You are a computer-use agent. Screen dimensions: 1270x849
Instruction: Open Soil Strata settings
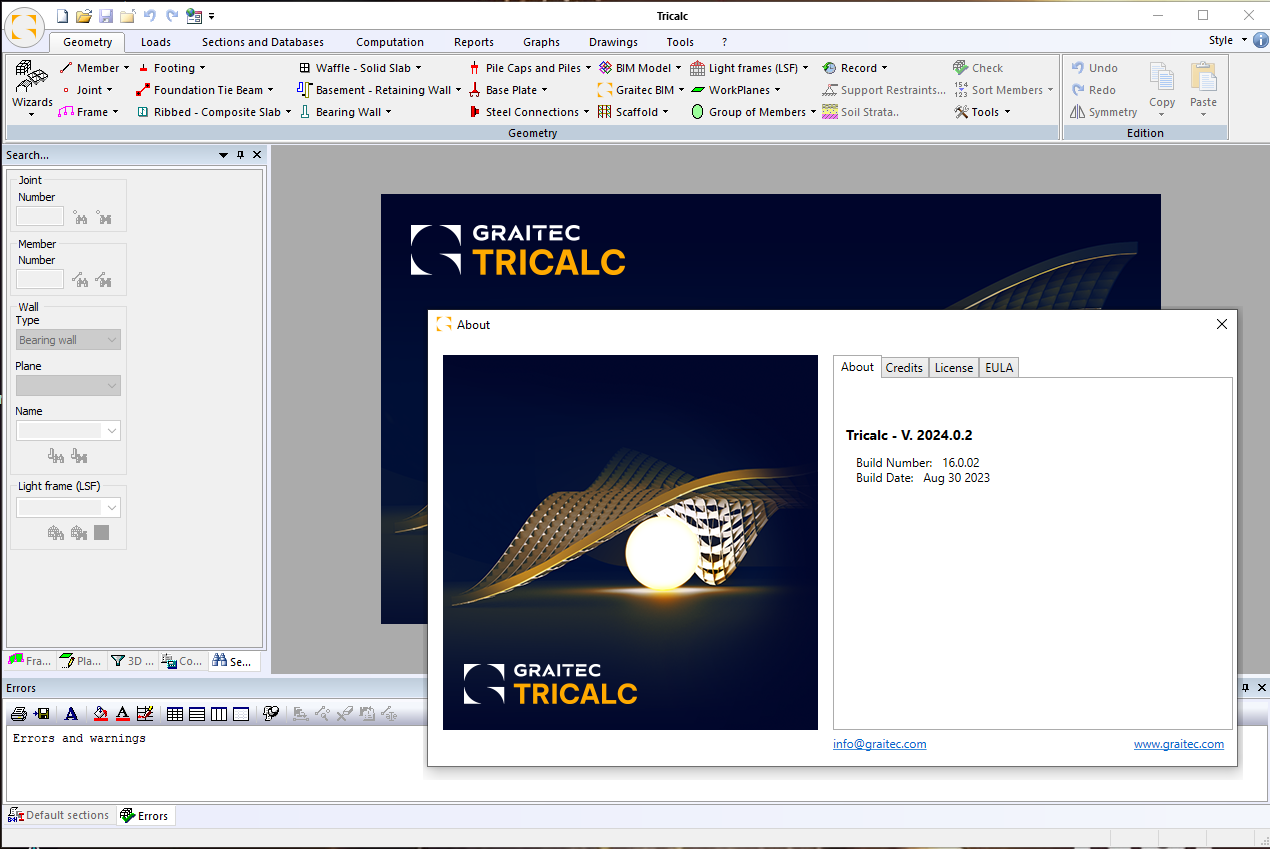(860, 112)
